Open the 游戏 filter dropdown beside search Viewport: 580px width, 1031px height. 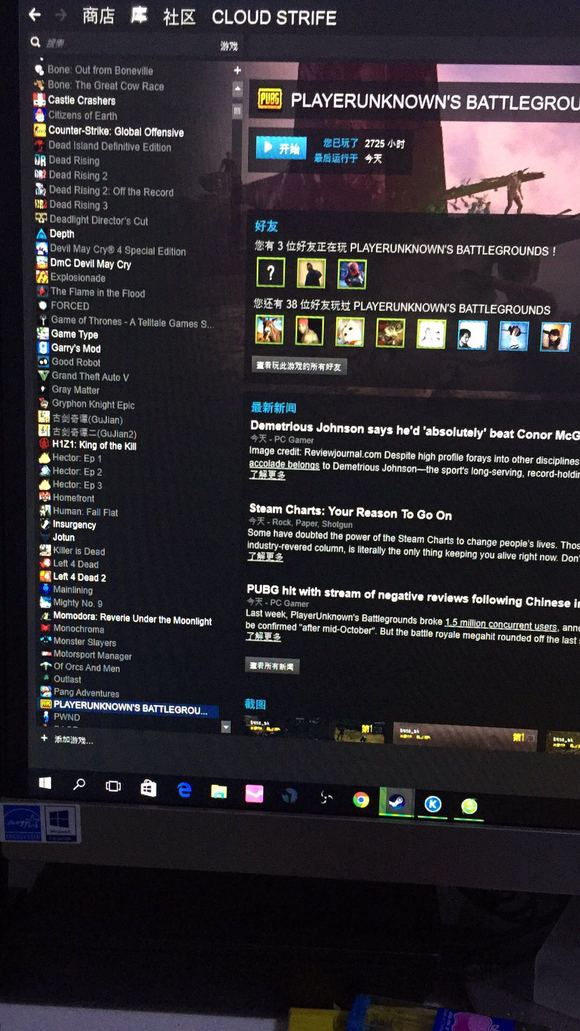point(229,46)
